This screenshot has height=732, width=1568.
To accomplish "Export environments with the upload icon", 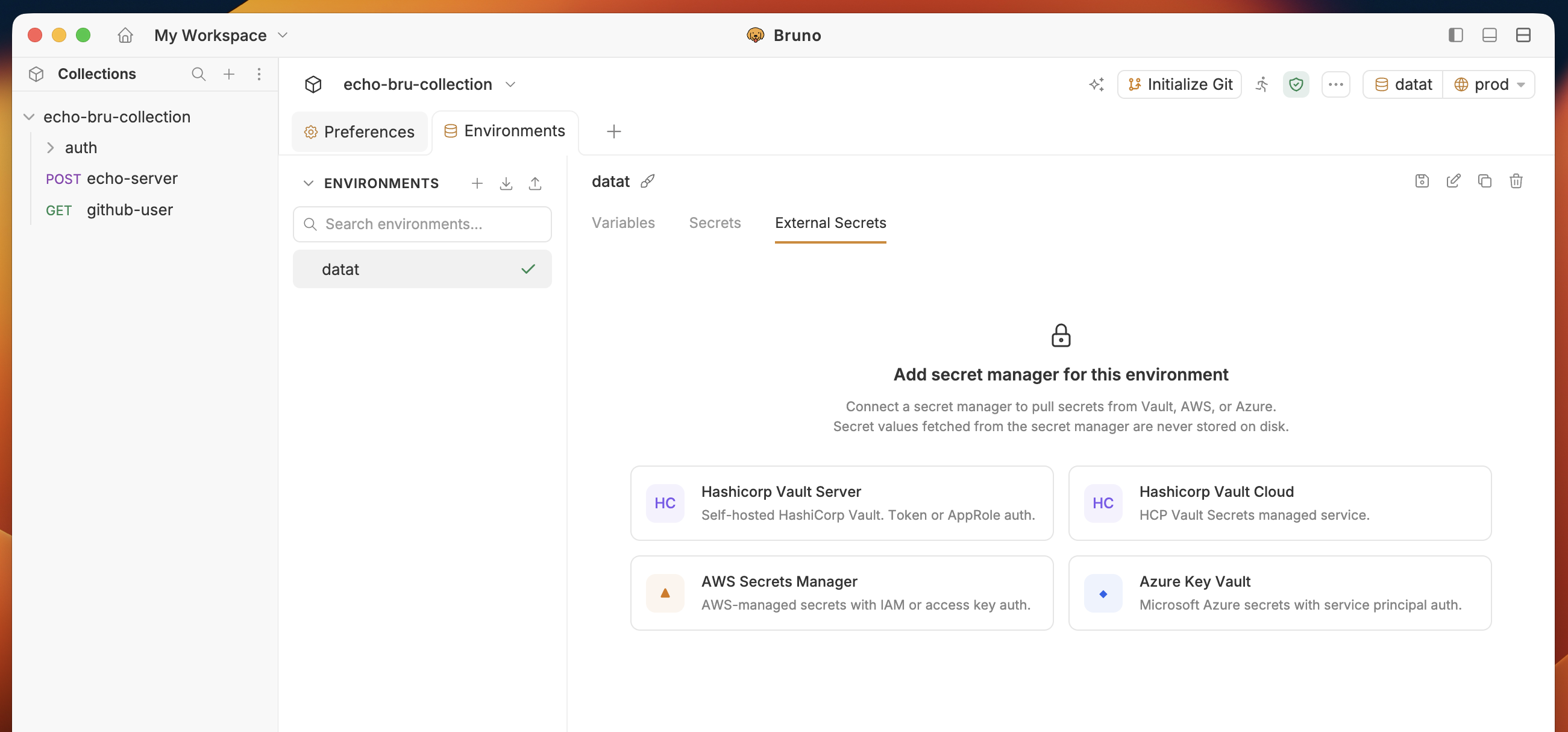I will (535, 183).
